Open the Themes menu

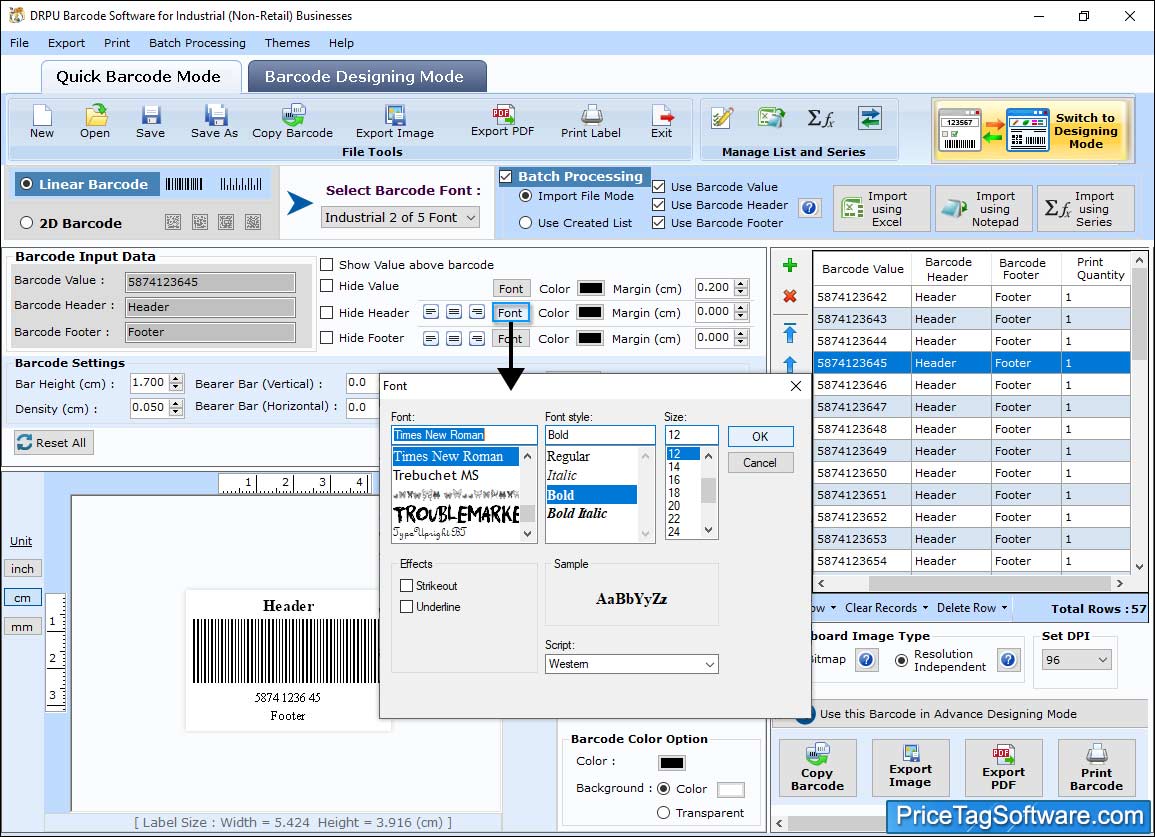pos(287,43)
